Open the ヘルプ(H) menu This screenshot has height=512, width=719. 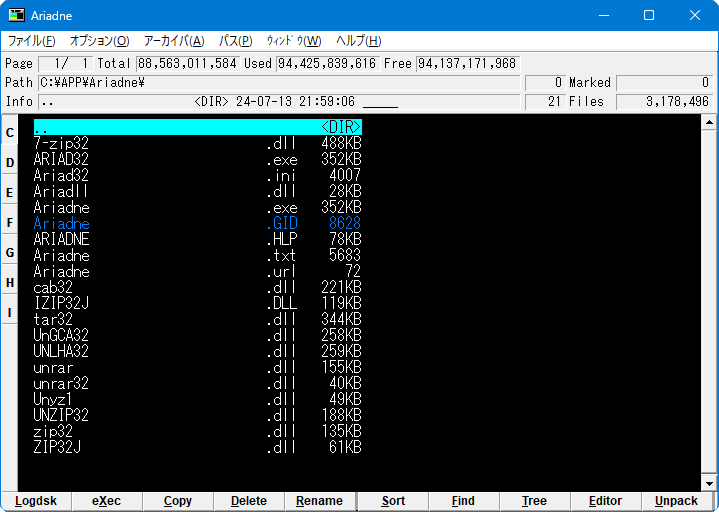tap(359, 41)
